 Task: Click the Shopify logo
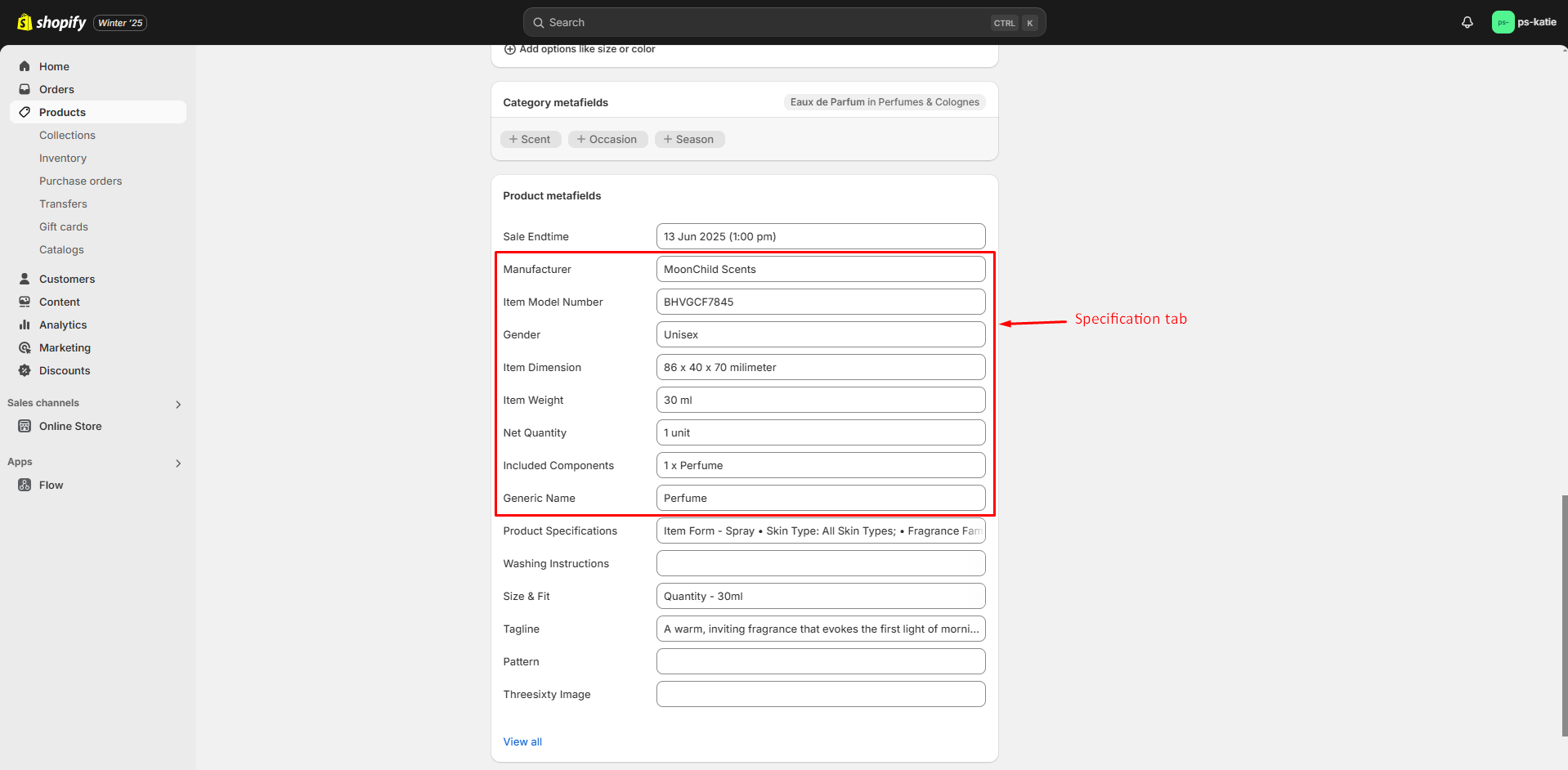(51, 22)
